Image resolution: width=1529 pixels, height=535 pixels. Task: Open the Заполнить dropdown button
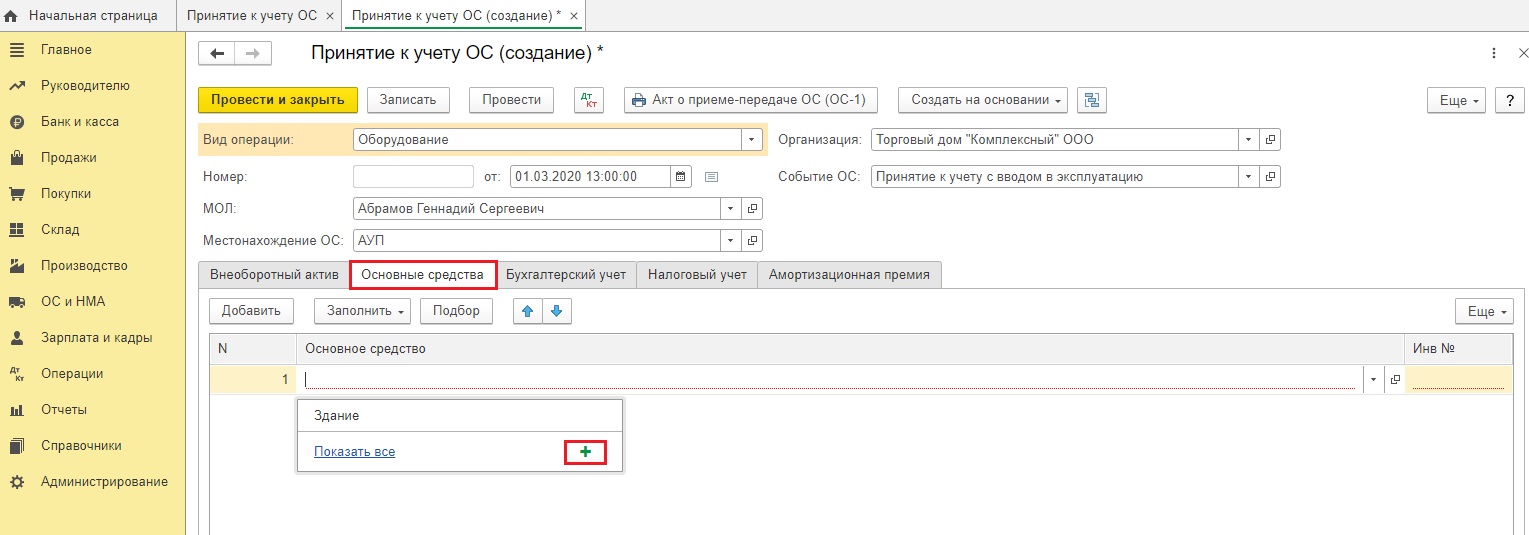click(363, 311)
